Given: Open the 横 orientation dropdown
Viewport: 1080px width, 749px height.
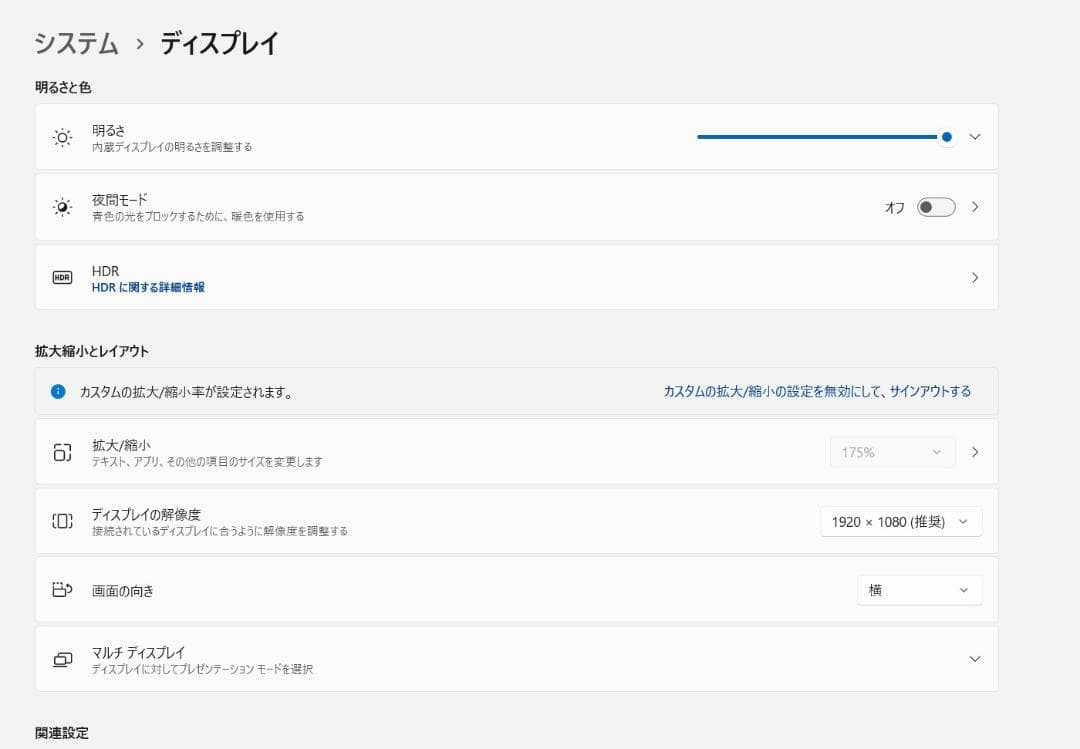Looking at the screenshot, I should click(x=919, y=590).
